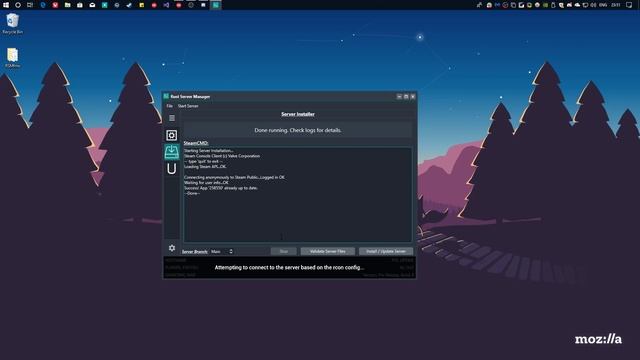Click Install / Update Server button
The height and width of the screenshot is (360, 640).
[x=386, y=251]
